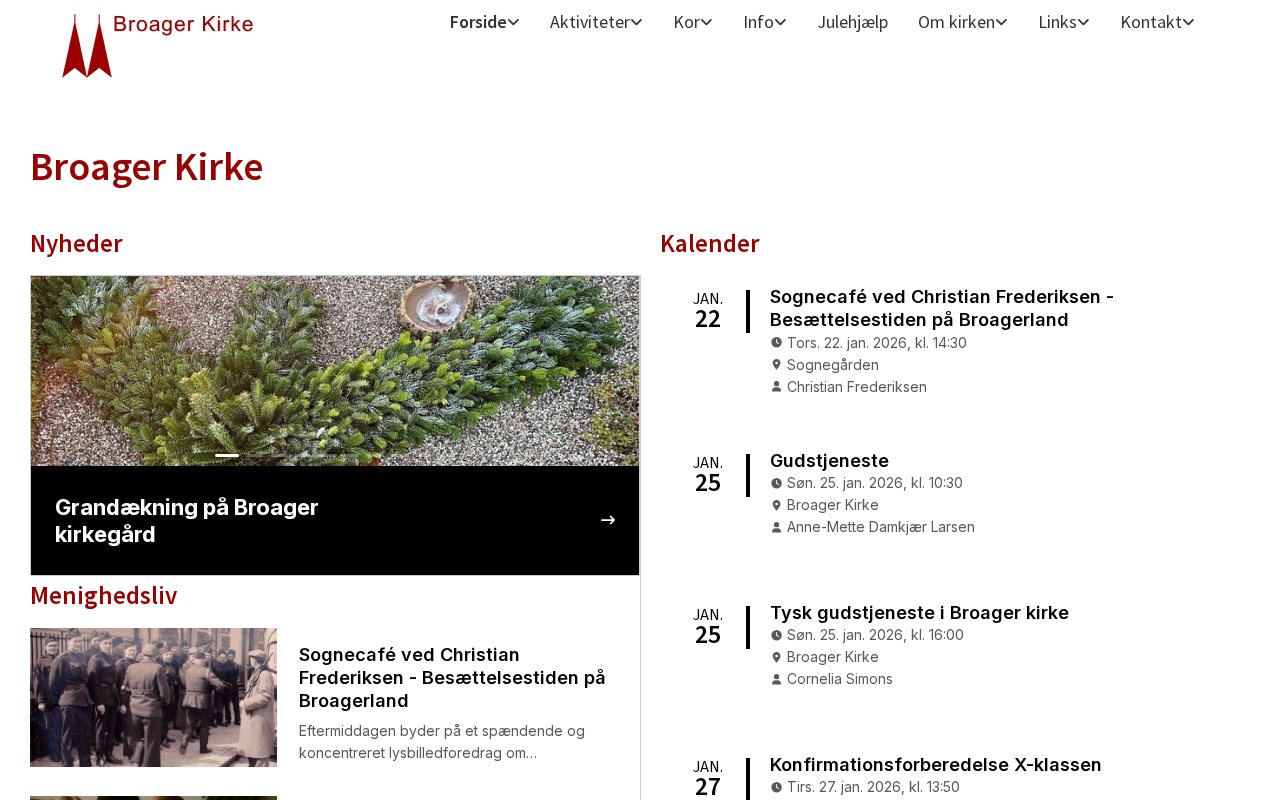Click clock icon for the 10:30 Gudstjeneste
1280x800 pixels.
(776, 483)
